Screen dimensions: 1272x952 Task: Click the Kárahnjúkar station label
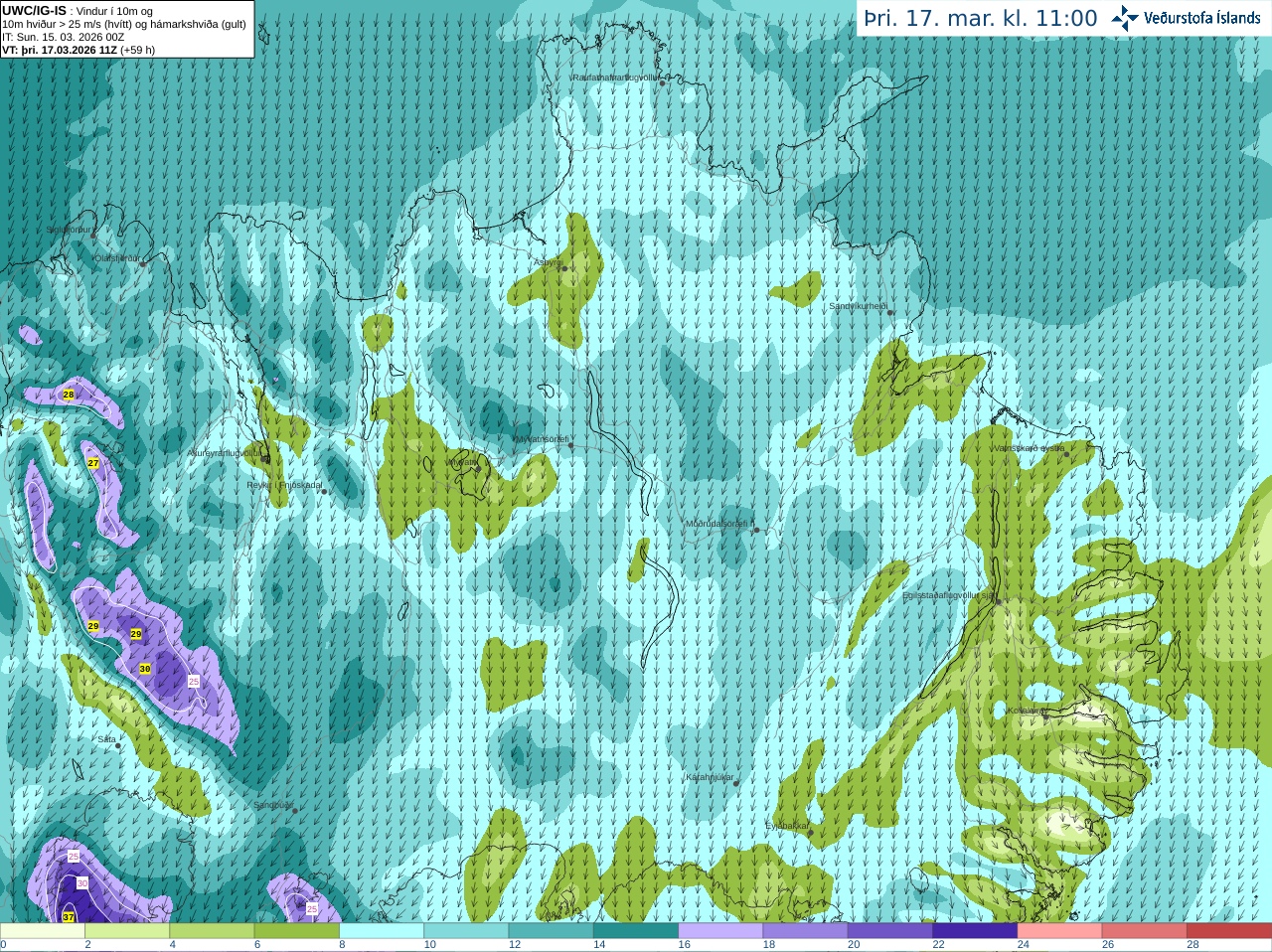(x=710, y=777)
